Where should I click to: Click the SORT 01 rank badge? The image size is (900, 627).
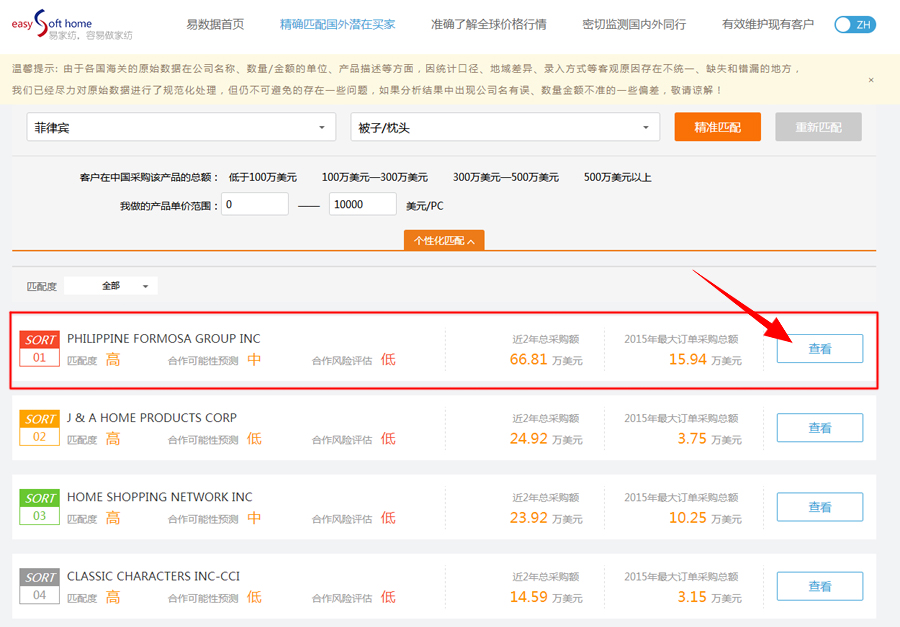tap(40, 349)
